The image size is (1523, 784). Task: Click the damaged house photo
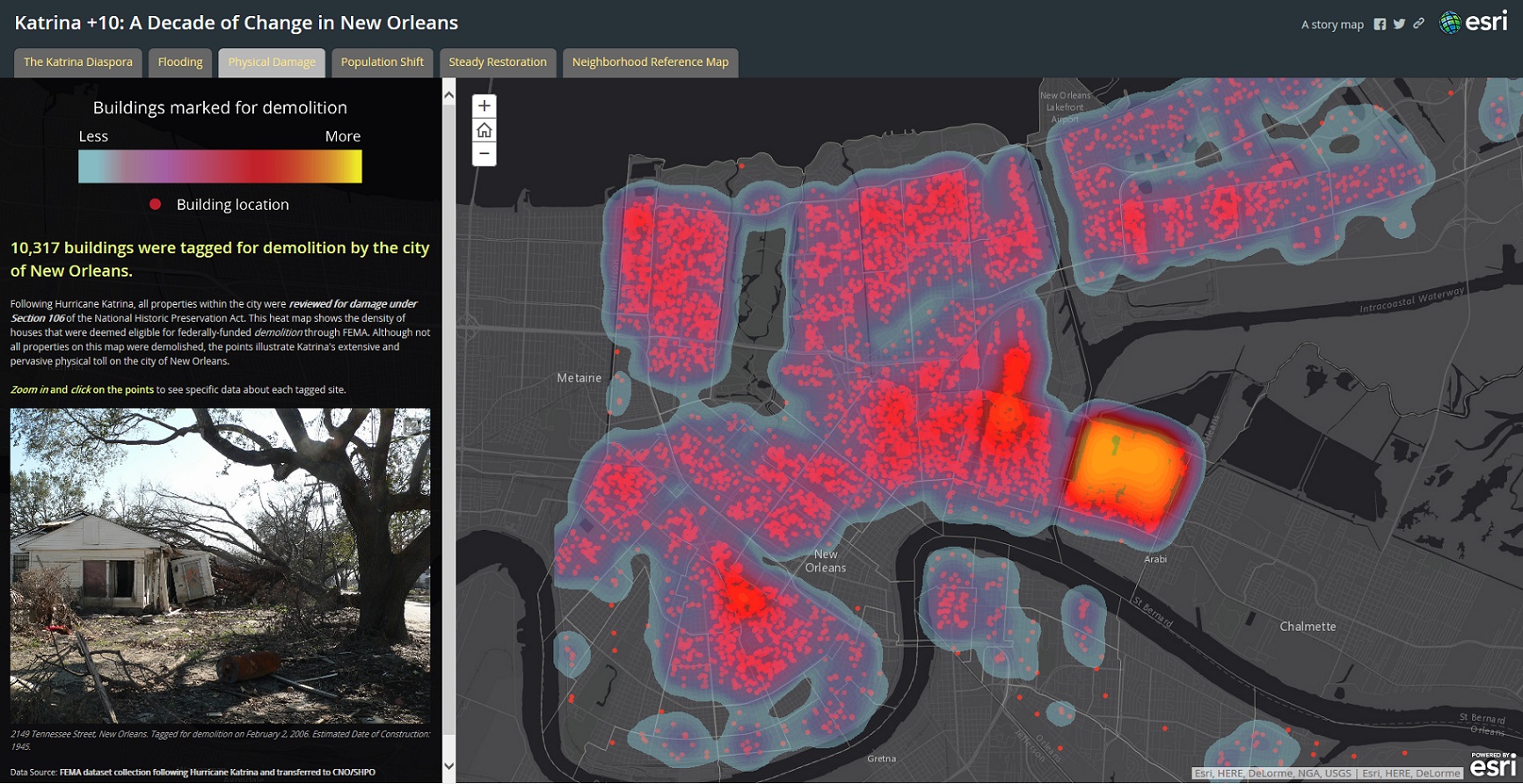pos(220,565)
